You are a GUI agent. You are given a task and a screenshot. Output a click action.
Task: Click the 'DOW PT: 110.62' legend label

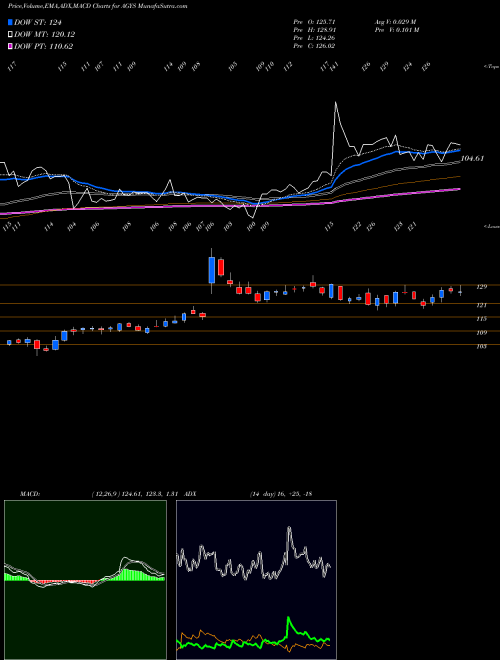coord(44,46)
